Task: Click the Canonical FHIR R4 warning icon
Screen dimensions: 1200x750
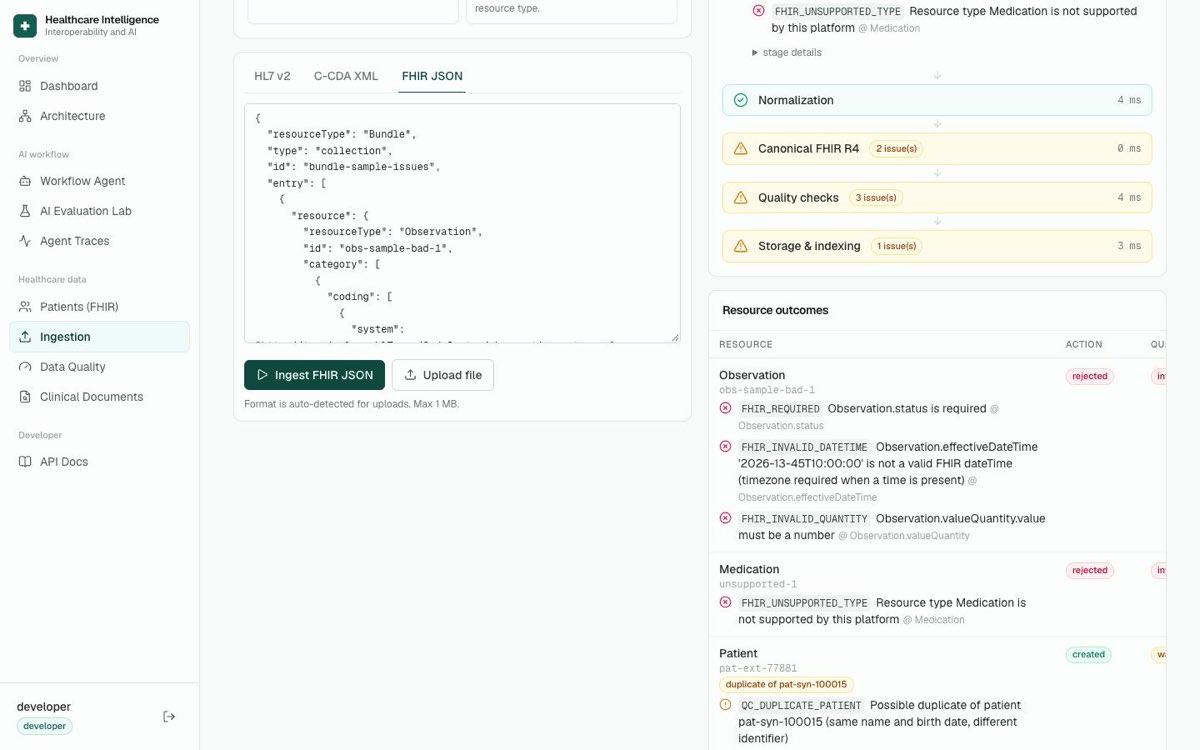Action: point(741,149)
